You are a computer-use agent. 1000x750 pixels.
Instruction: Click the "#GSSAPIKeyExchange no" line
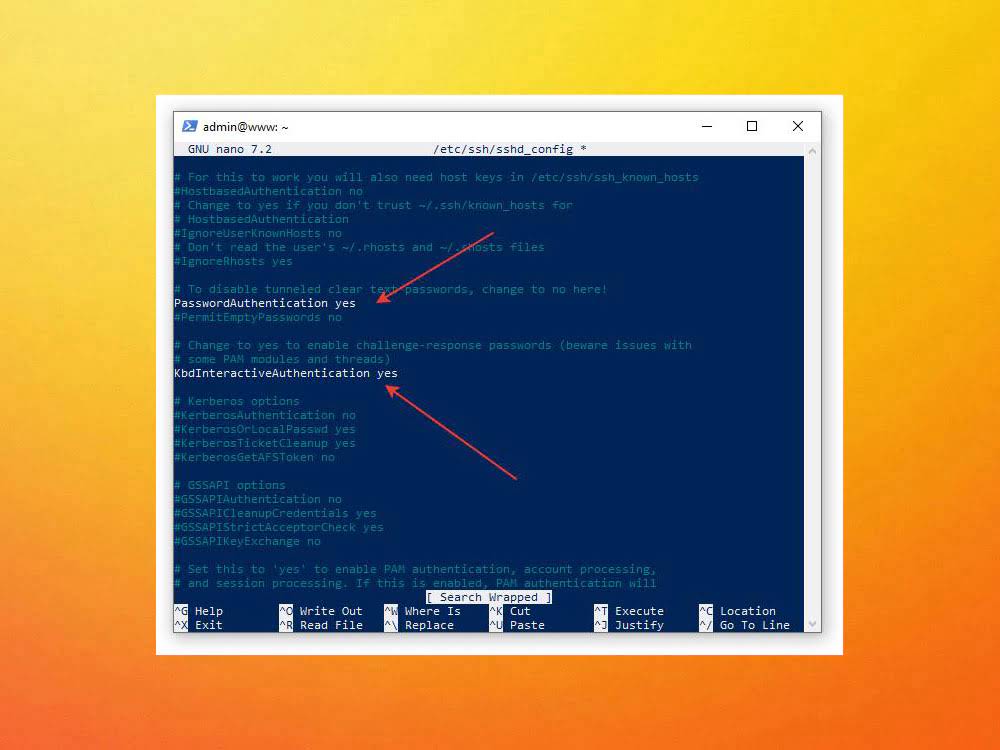[x=247, y=541]
